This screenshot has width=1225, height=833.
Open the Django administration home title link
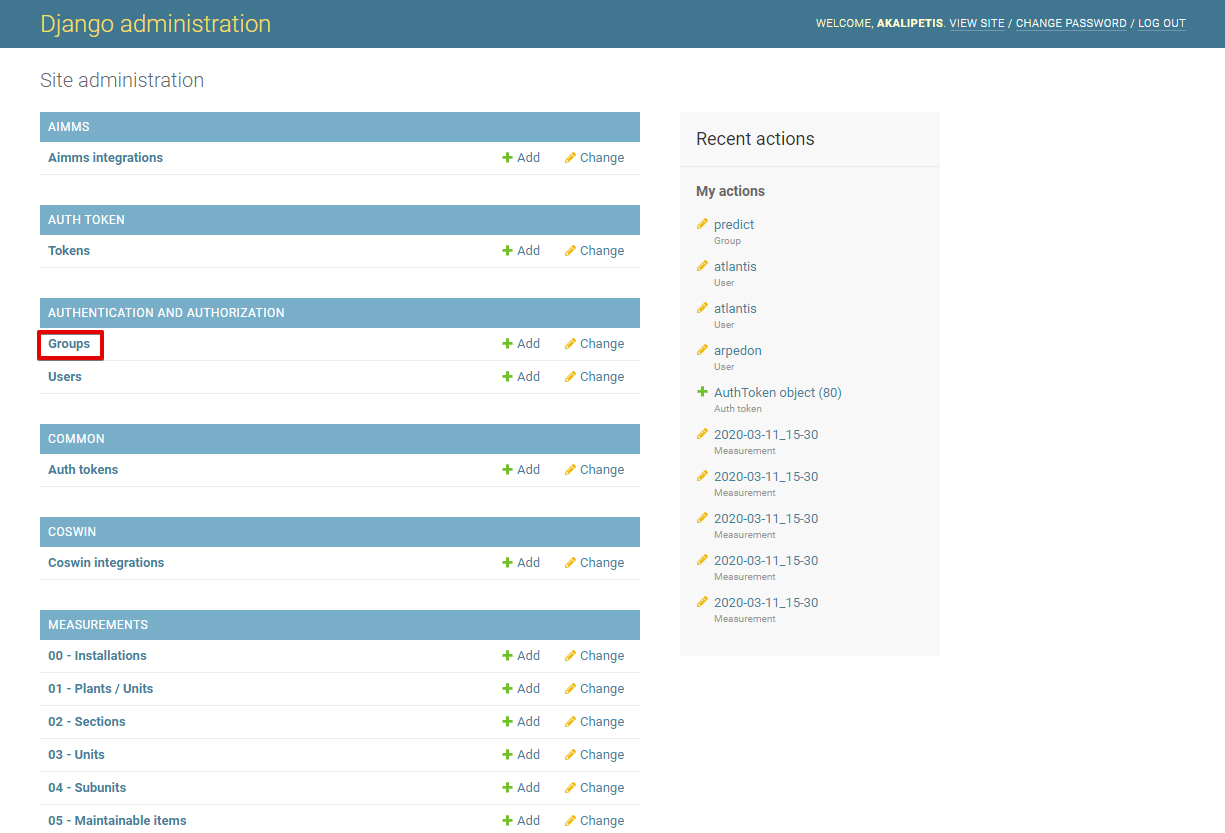pyautogui.click(x=155, y=24)
